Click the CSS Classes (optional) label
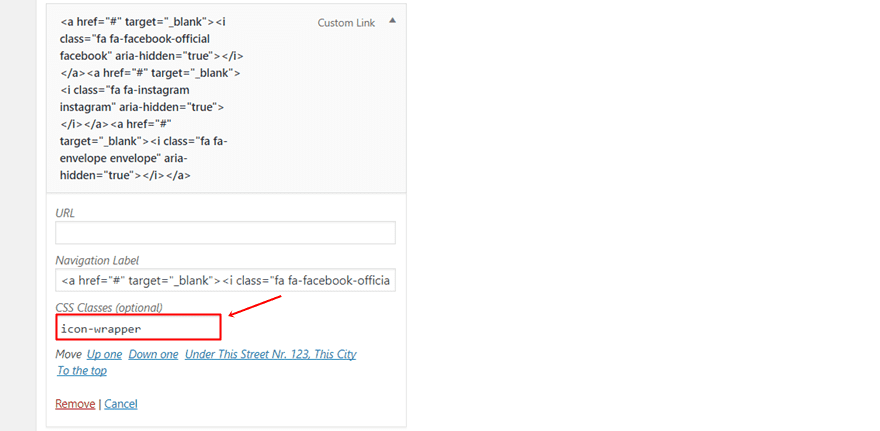 109,308
